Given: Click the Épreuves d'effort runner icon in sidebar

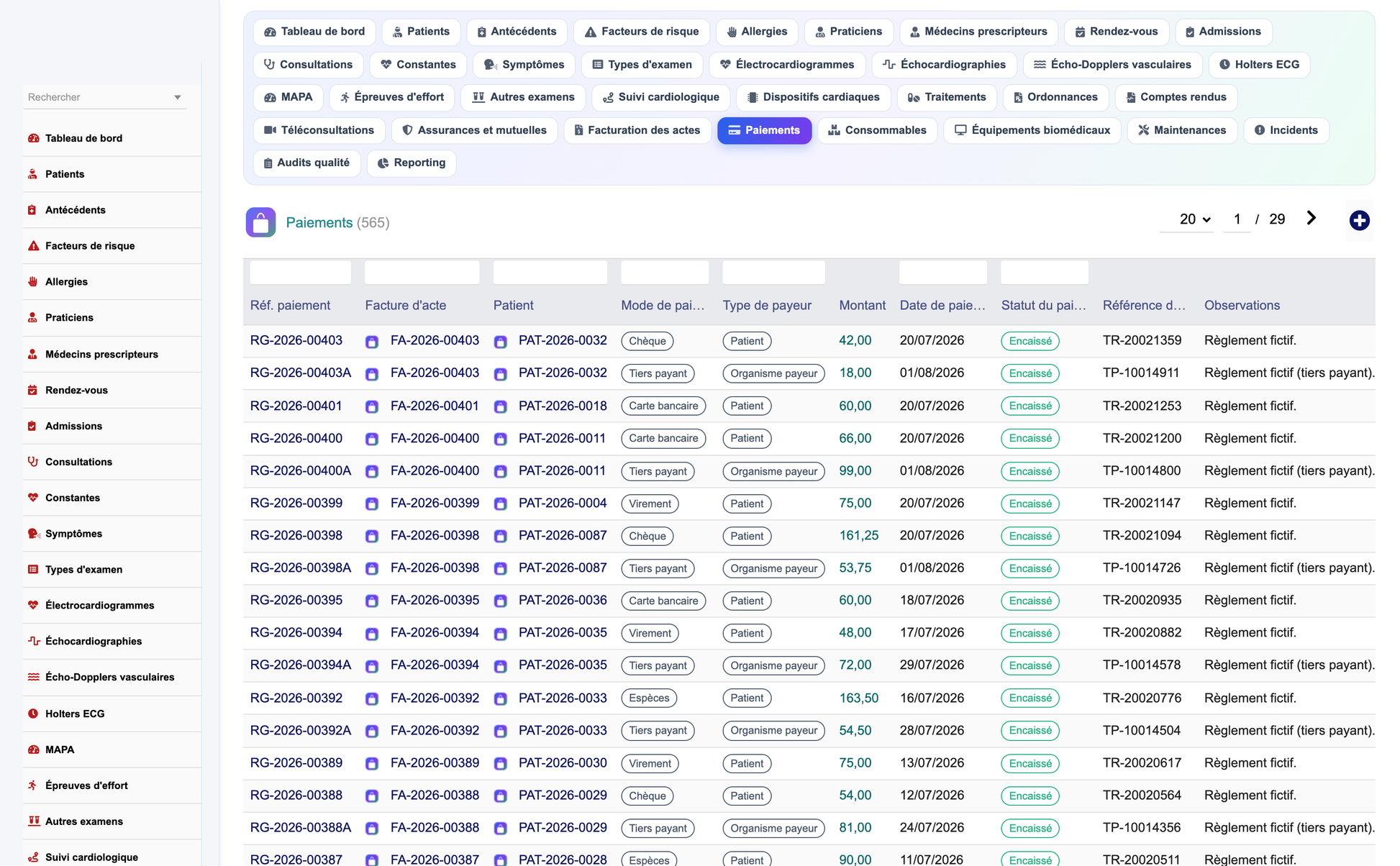Looking at the screenshot, I should [33, 785].
